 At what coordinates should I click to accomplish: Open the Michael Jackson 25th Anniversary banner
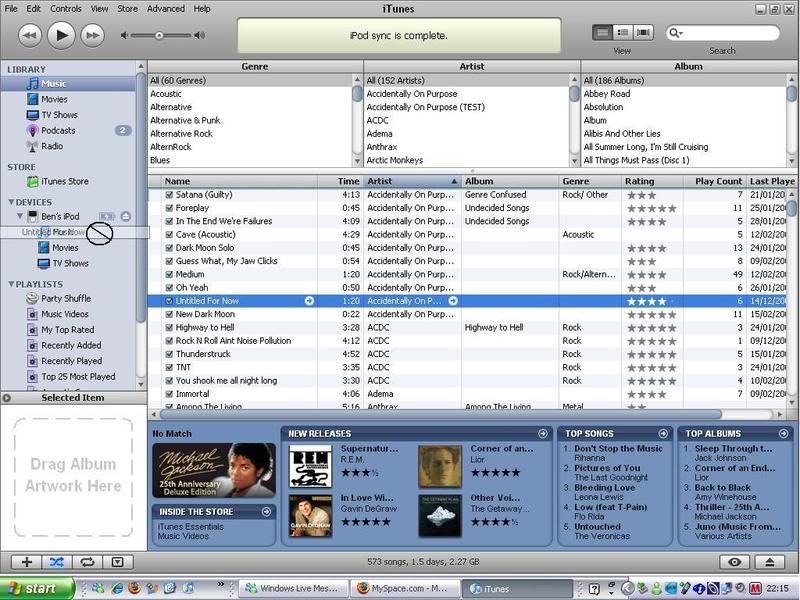214,470
